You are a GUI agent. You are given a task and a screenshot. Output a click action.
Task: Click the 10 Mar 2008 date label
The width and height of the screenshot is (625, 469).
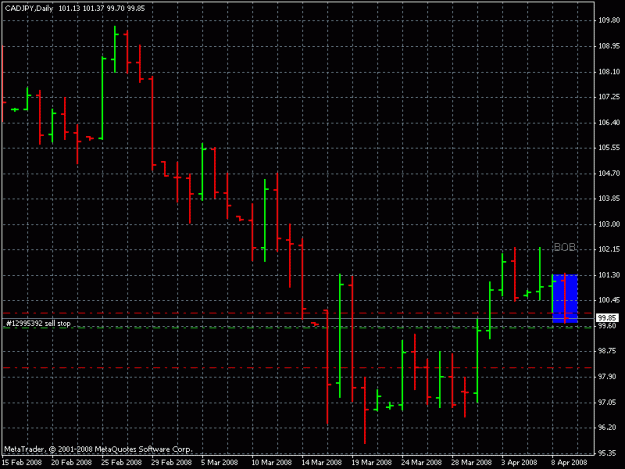pos(271,462)
